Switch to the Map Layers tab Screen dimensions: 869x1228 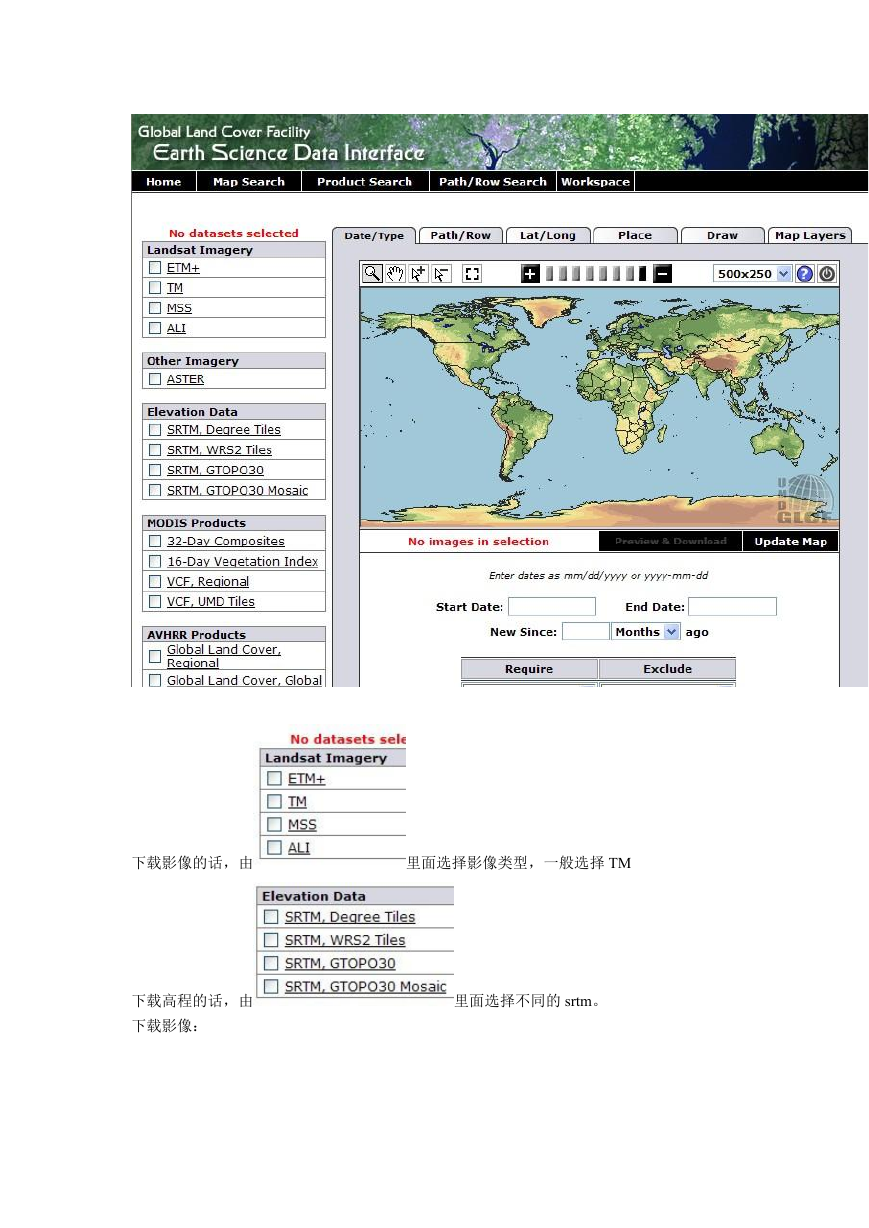coord(810,236)
